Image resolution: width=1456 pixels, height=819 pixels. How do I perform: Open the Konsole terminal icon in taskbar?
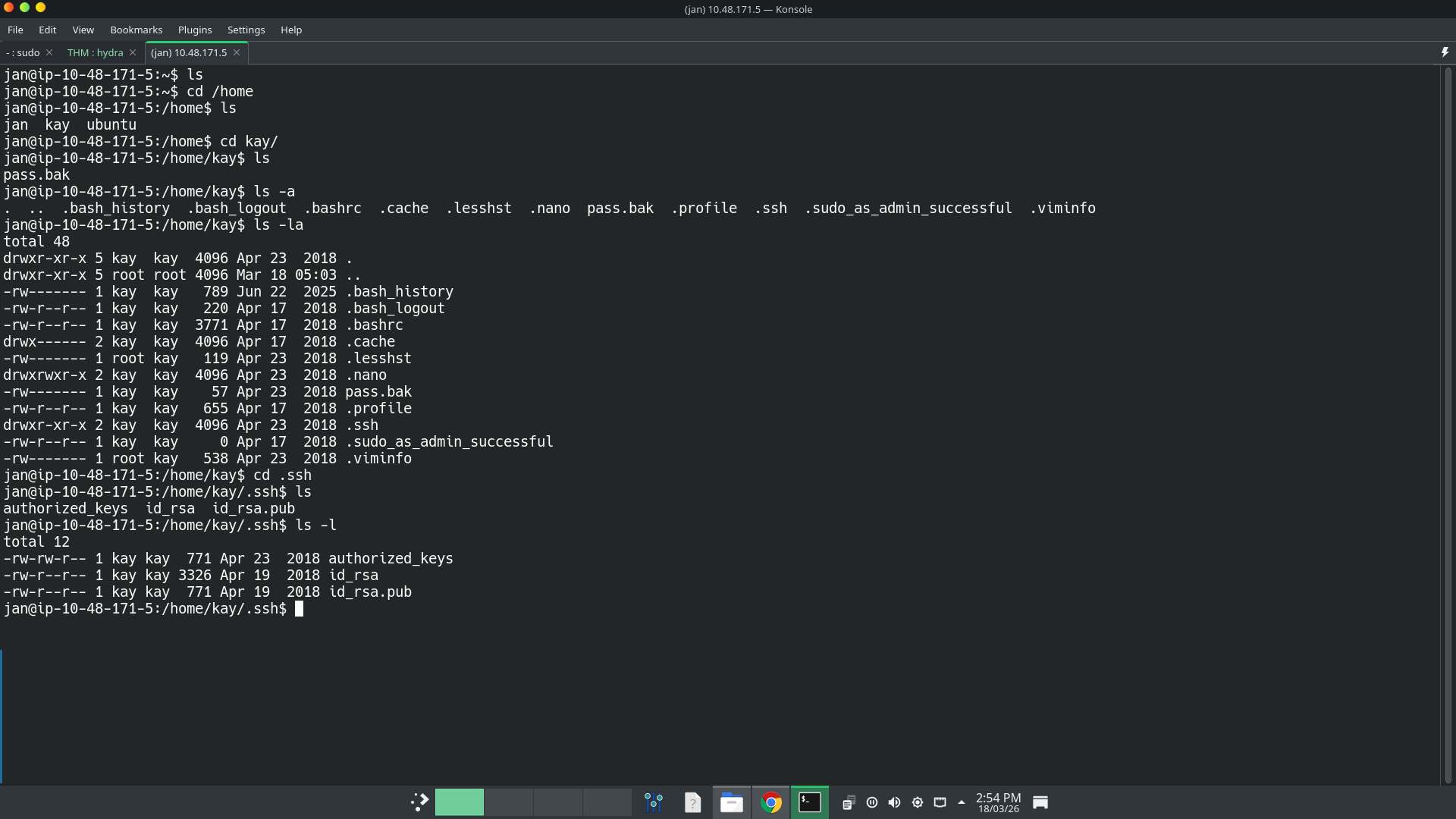point(810,802)
